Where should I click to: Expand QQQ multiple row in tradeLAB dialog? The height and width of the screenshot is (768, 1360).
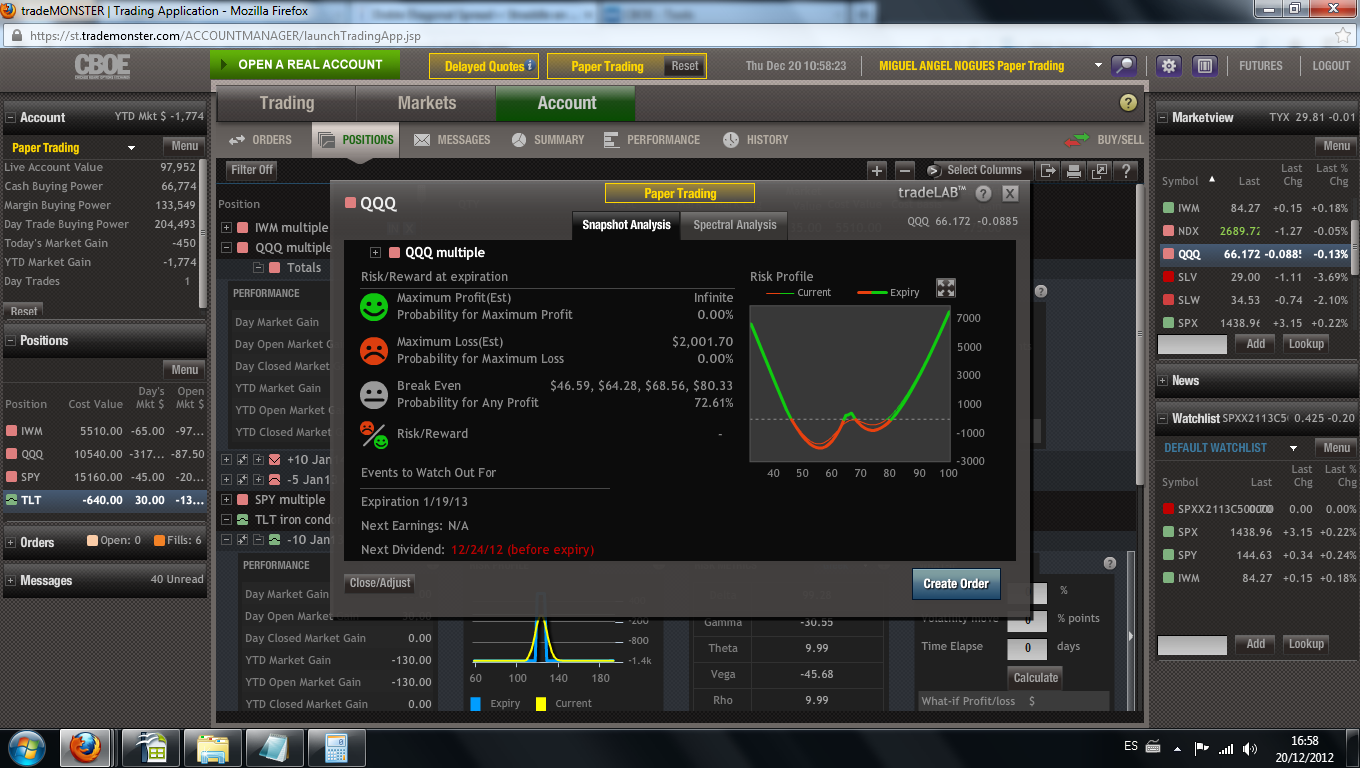click(x=376, y=253)
